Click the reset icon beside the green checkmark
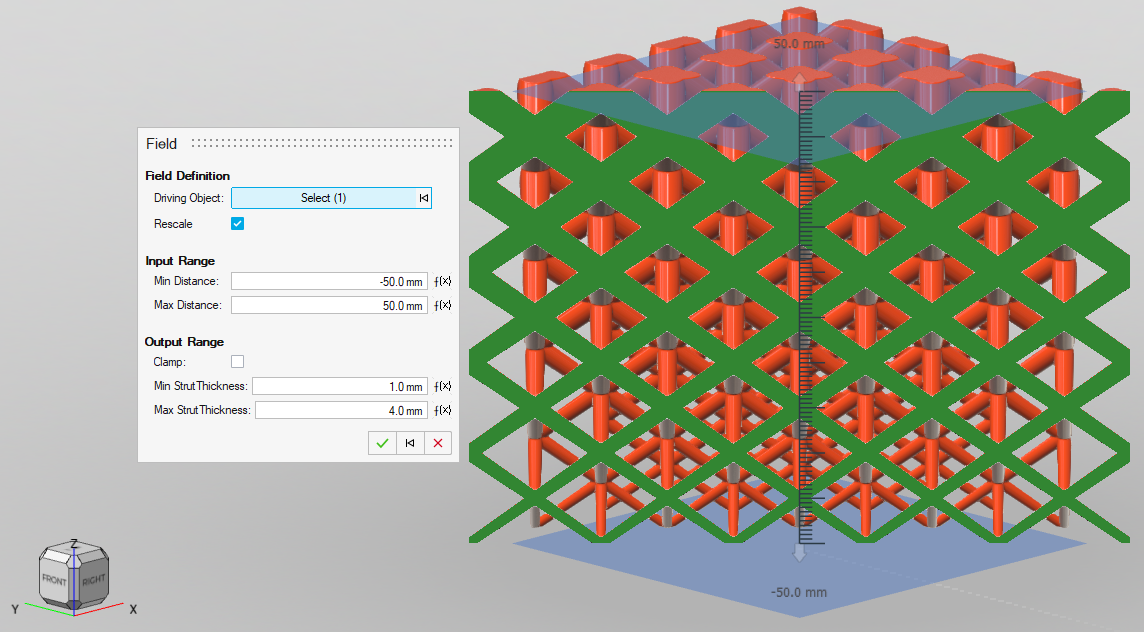 pos(410,443)
